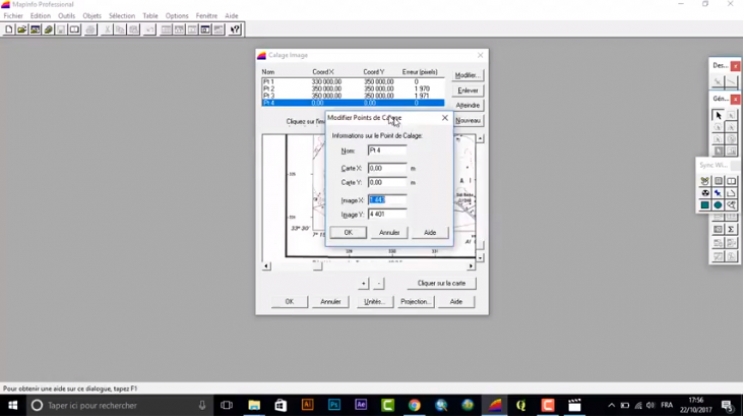
Task: Click the Nom field containing Pt 4
Action: tap(387, 150)
